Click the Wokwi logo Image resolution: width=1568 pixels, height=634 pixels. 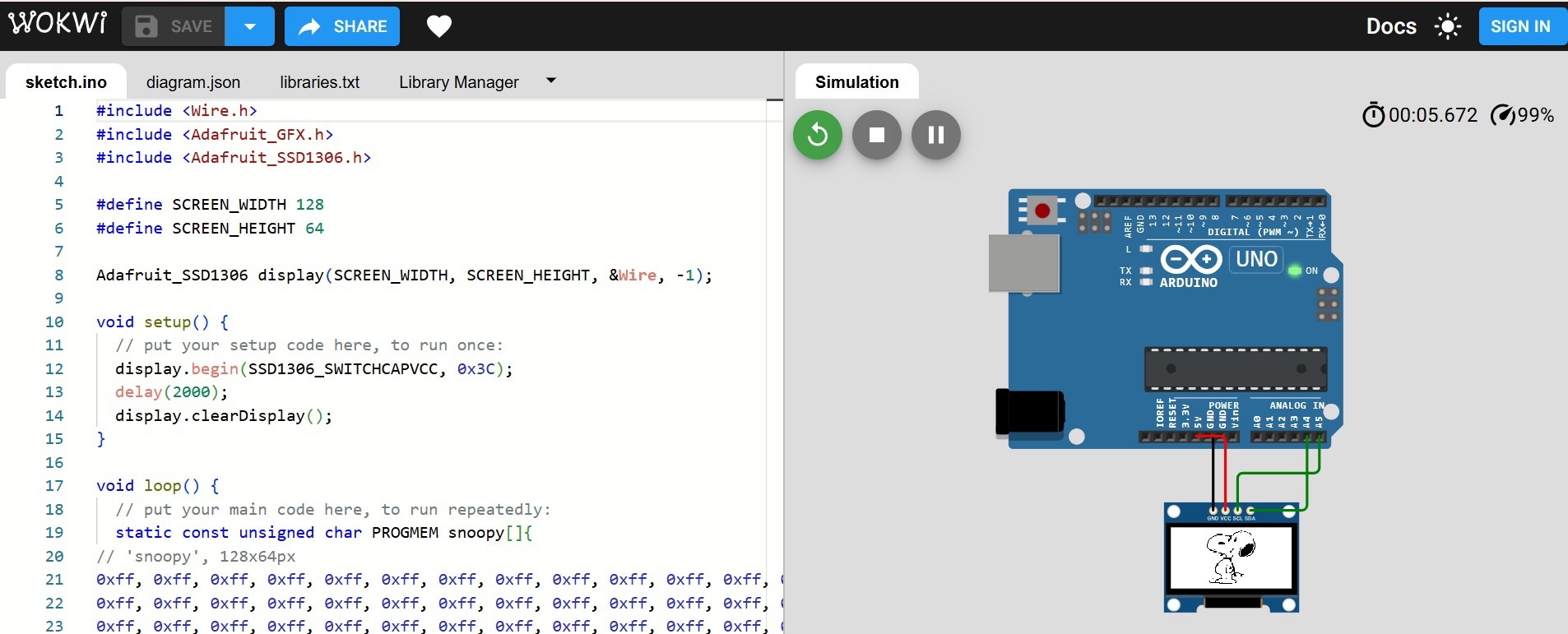(x=58, y=22)
